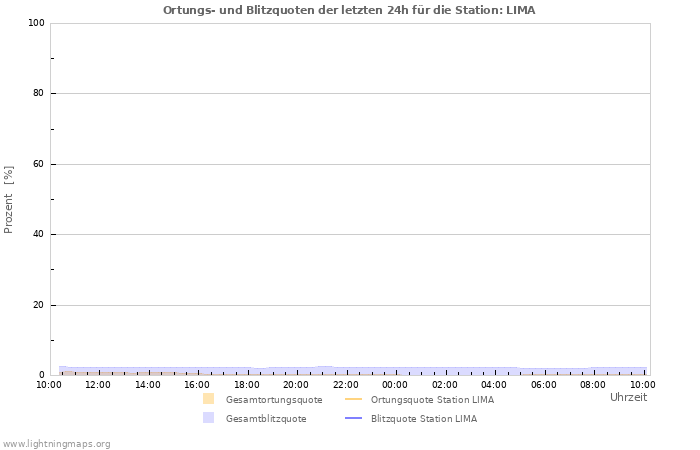Click the Prozent [%] y-axis label
This screenshot has width=700, height=450.
coord(9,199)
